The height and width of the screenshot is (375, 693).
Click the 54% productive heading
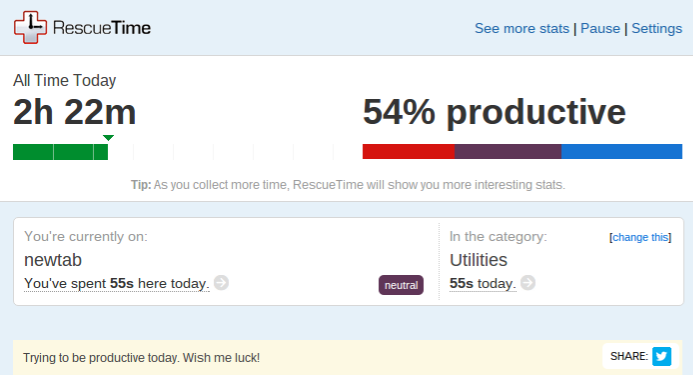pyautogui.click(x=494, y=112)
